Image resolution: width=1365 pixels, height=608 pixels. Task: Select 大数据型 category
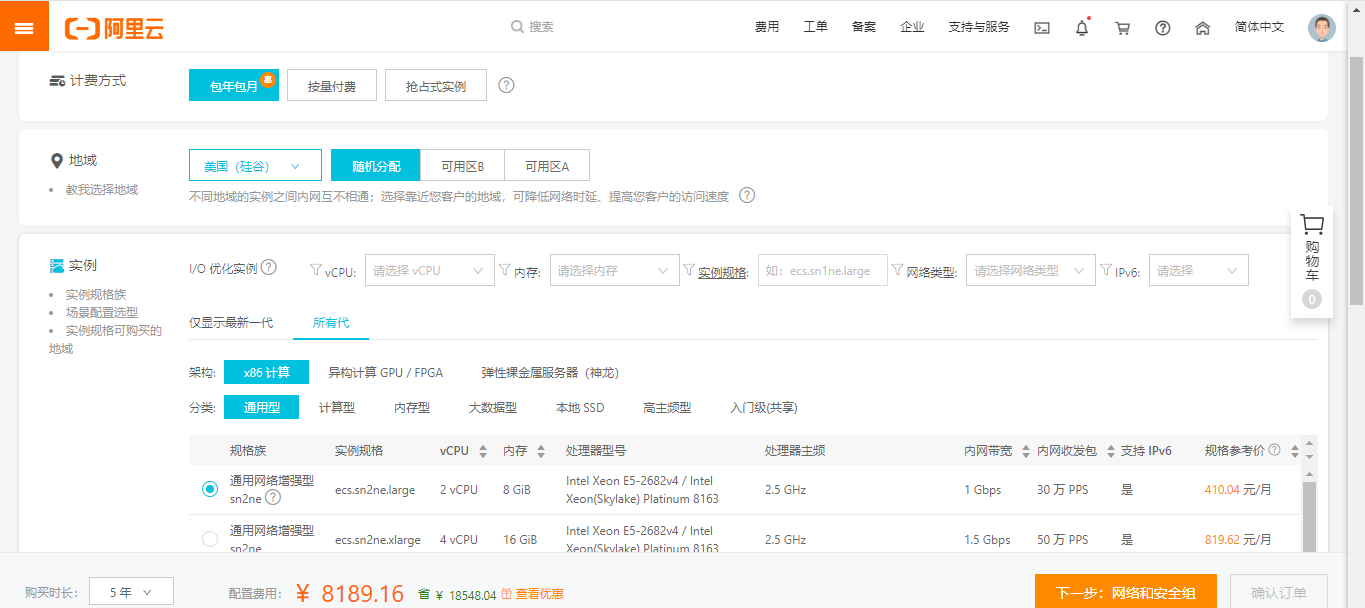click(493, 407)
